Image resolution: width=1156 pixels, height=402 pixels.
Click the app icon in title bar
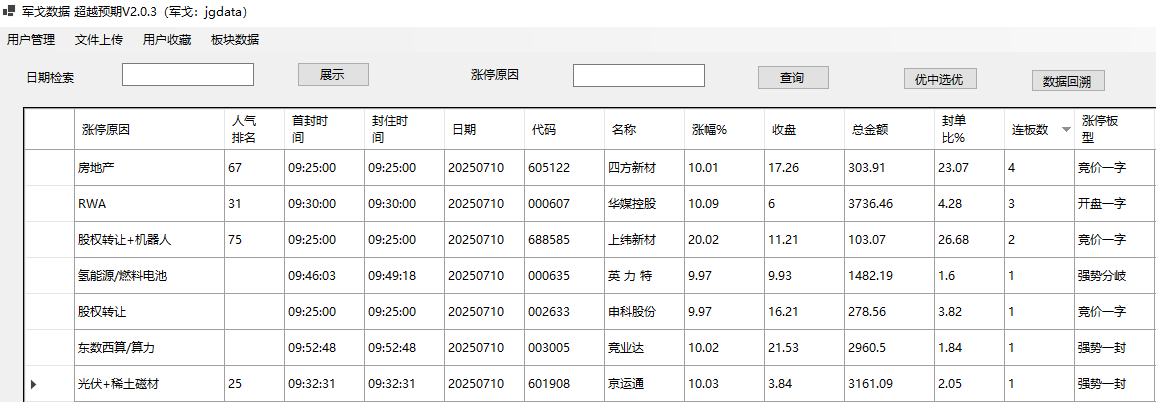10,12
